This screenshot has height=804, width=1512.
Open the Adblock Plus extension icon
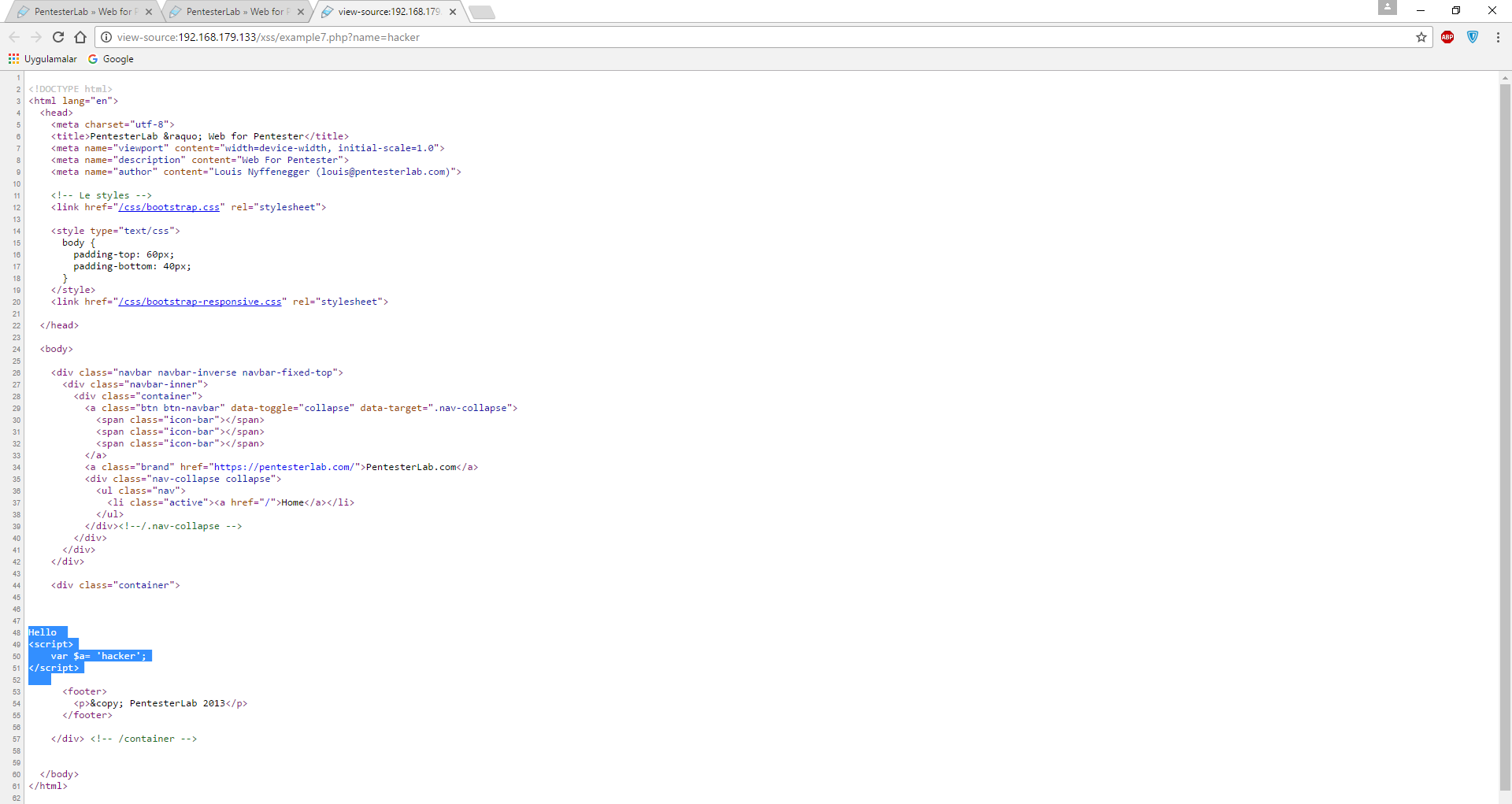pyautogui.click(x=1447, y=37)
